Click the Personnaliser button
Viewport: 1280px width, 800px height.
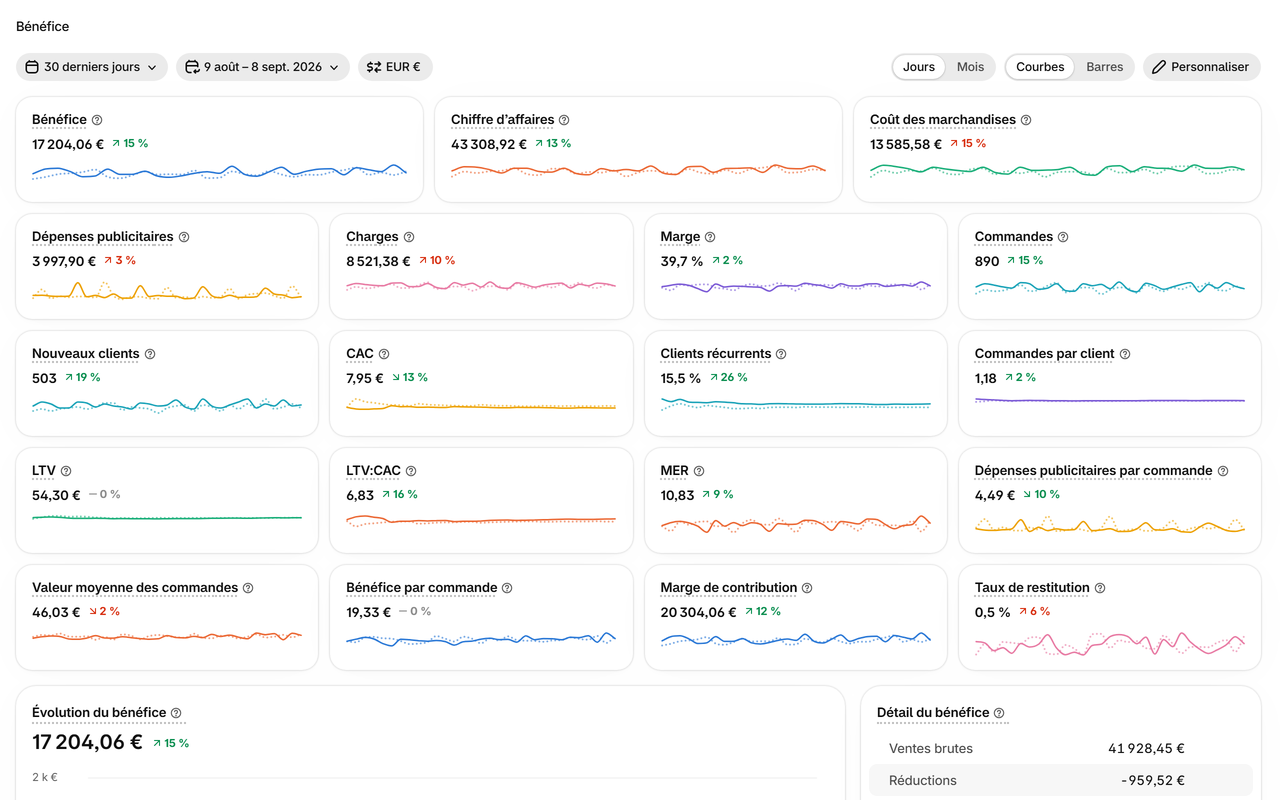(1201, 67)
